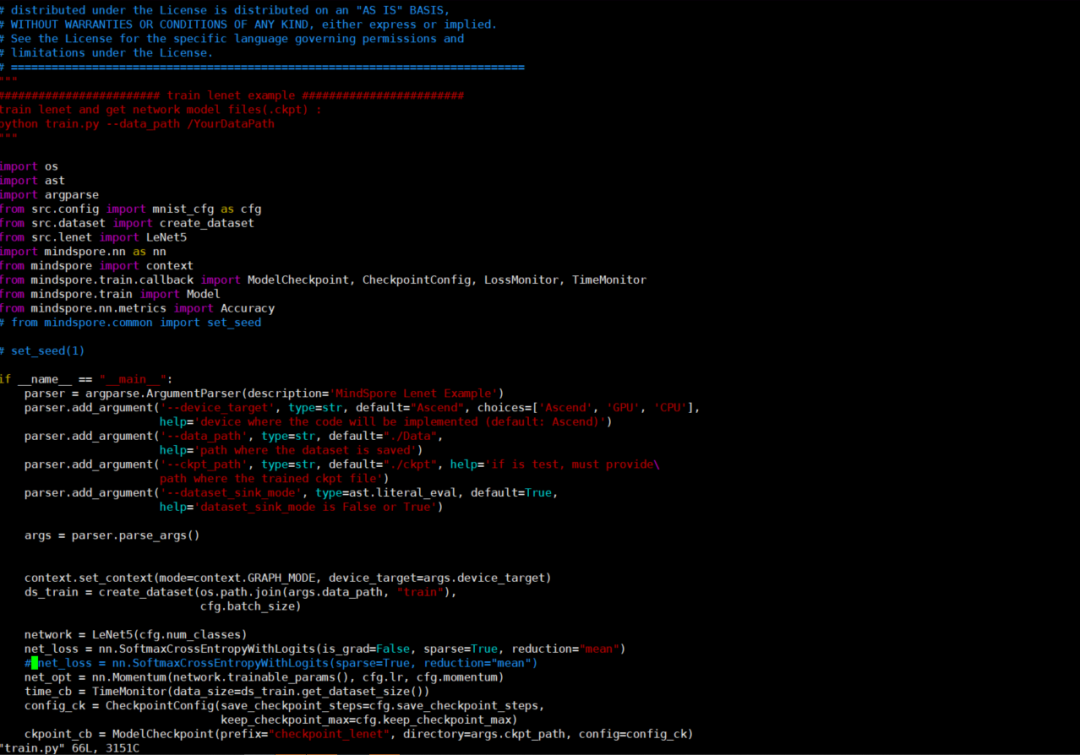Click the 'import os' line
This screenshot has width=1080, height=755.
29,166
